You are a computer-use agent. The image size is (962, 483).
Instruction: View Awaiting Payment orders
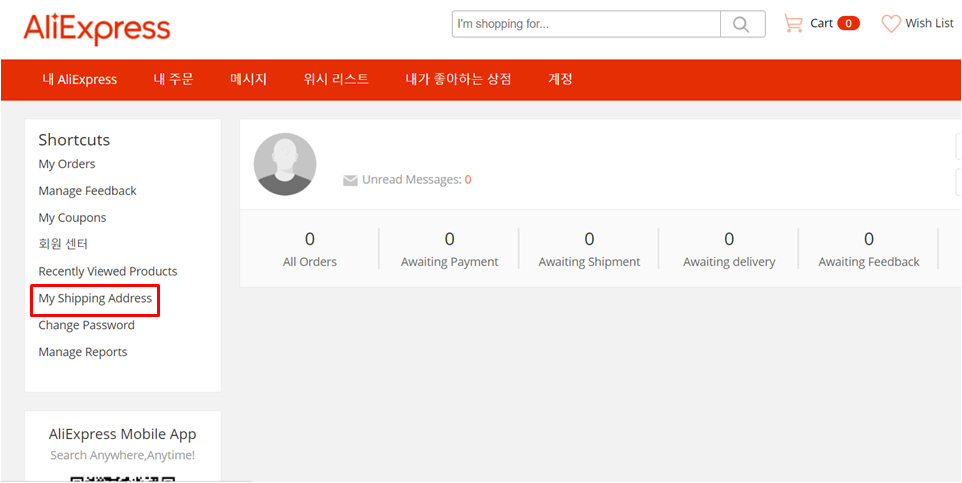450,249
